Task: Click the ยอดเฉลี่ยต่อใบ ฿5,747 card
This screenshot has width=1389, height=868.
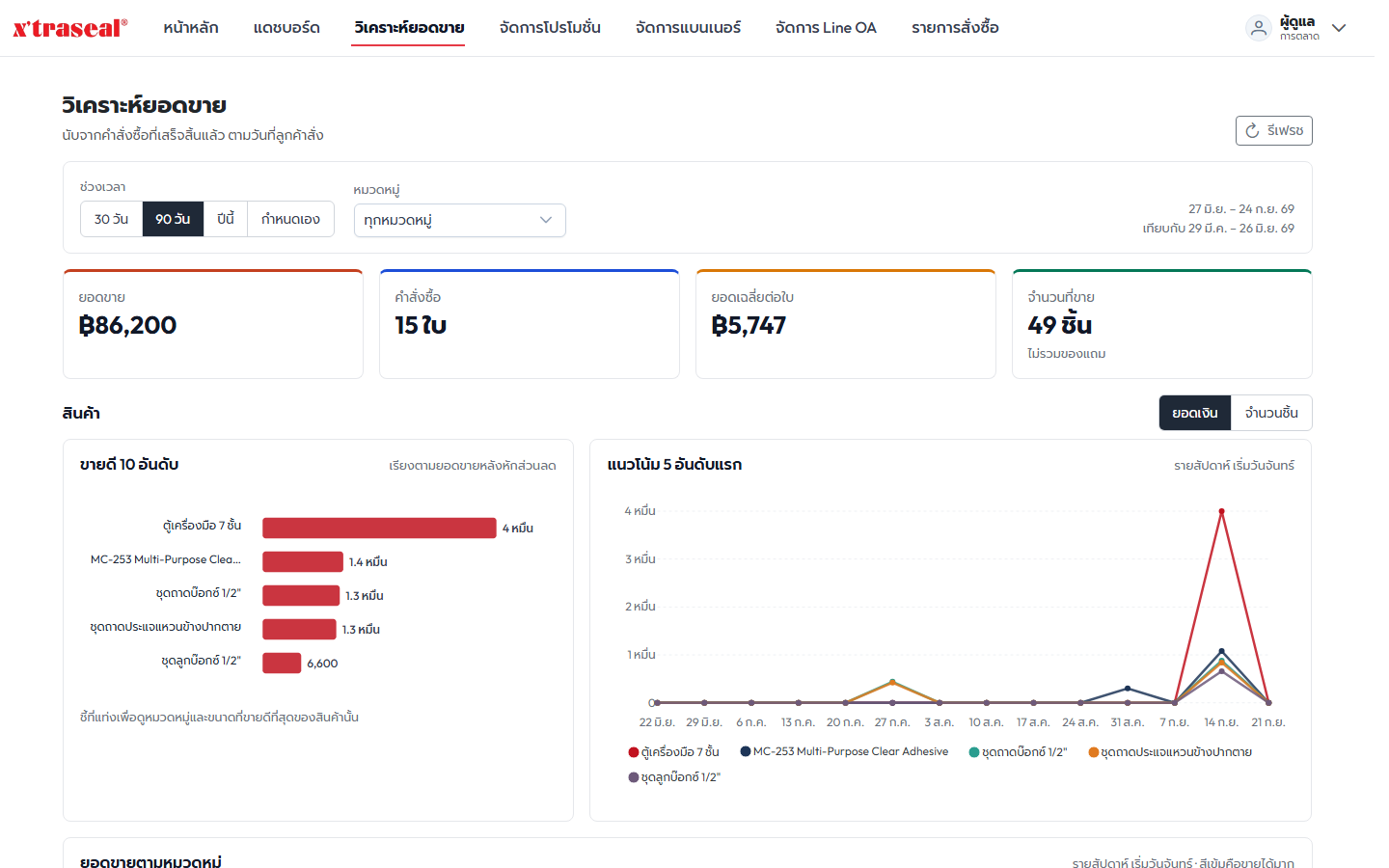Action: tap(846, 324)
